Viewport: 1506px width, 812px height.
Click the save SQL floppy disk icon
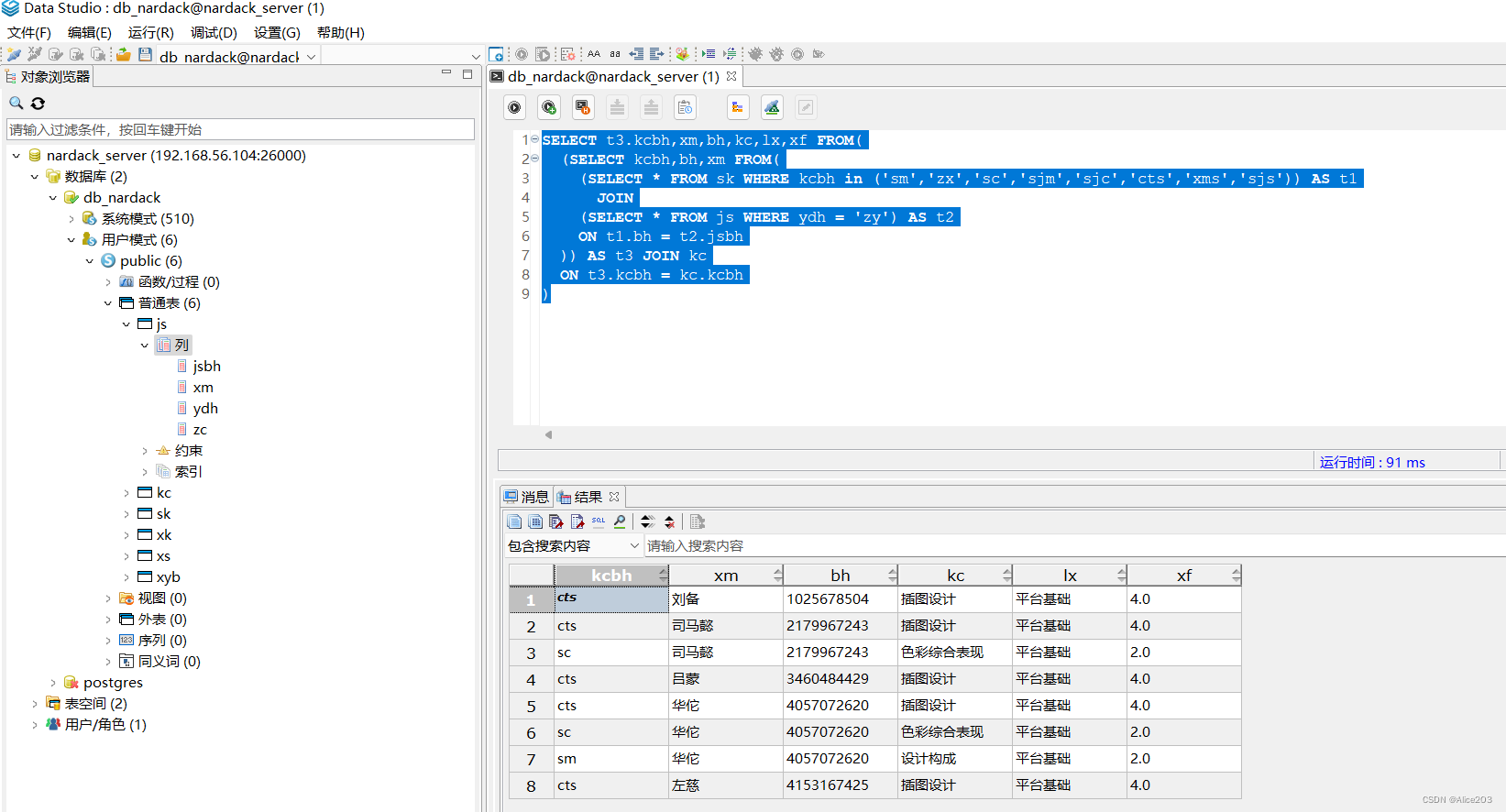pos(145,55)
